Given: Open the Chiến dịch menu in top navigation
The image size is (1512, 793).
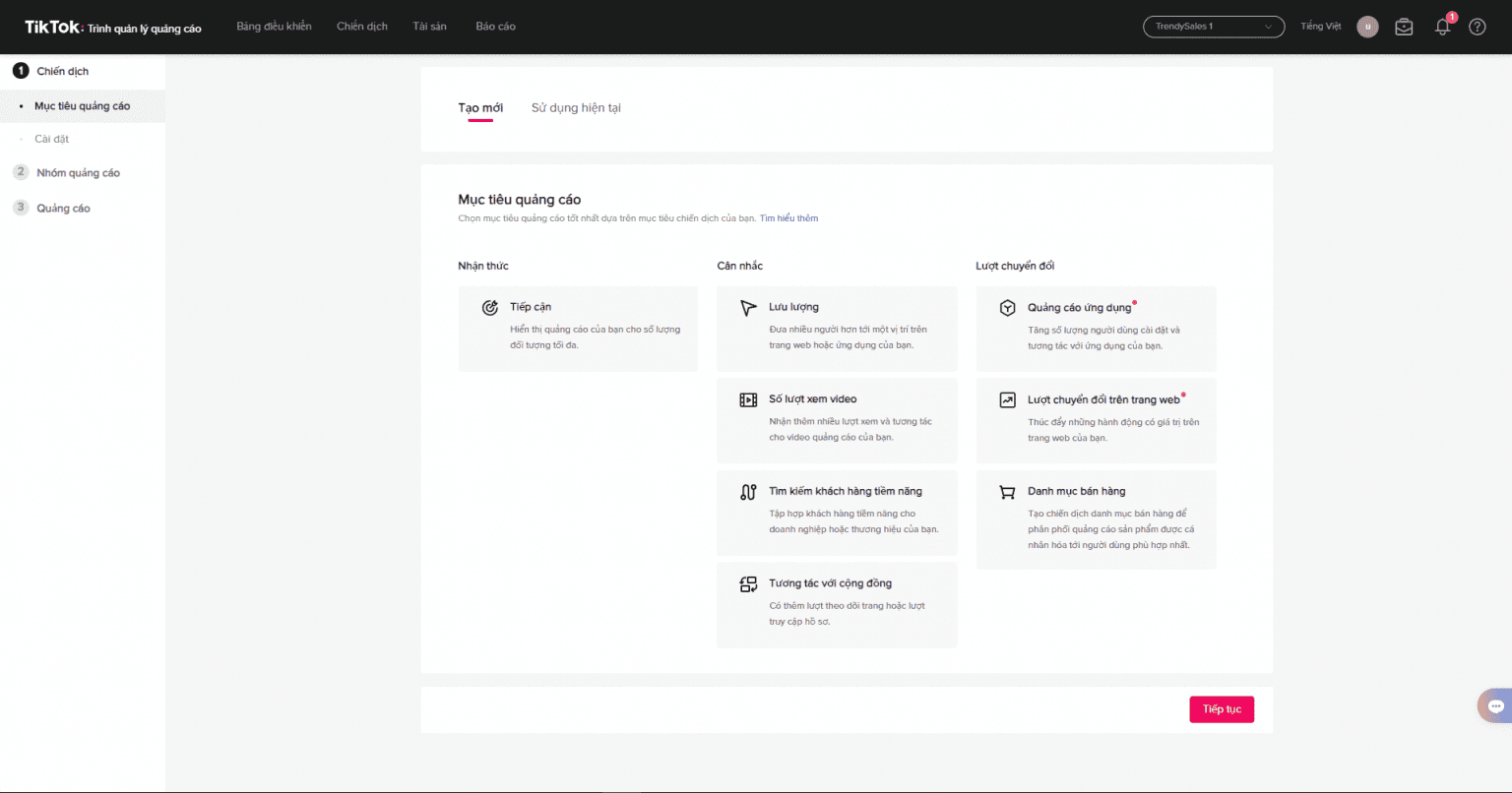Looking at the screenshot, I should click(361, 27).
